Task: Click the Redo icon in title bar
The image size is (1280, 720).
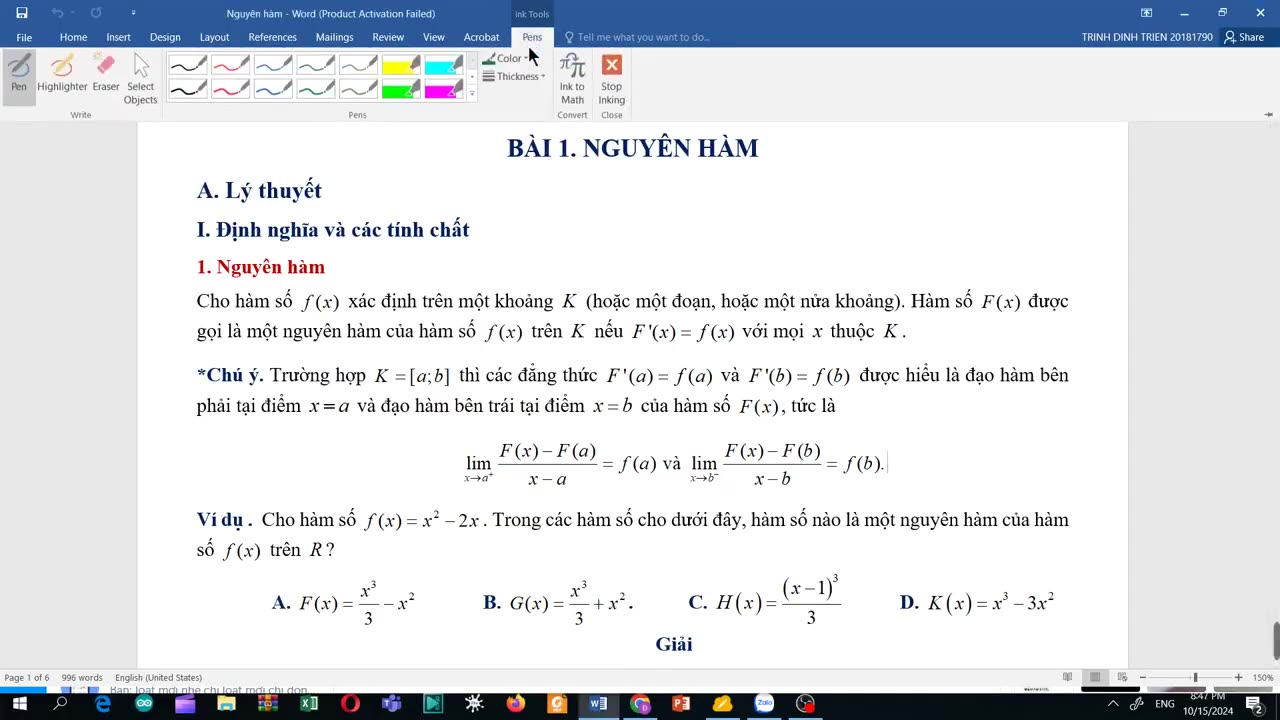Action: pyautogui.click(x=96, y=13)
